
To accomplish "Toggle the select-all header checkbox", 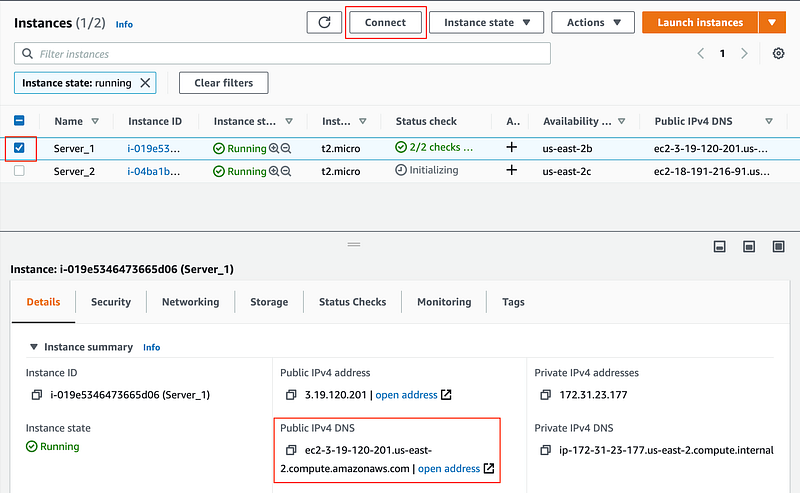I will [x=19, y=121].
